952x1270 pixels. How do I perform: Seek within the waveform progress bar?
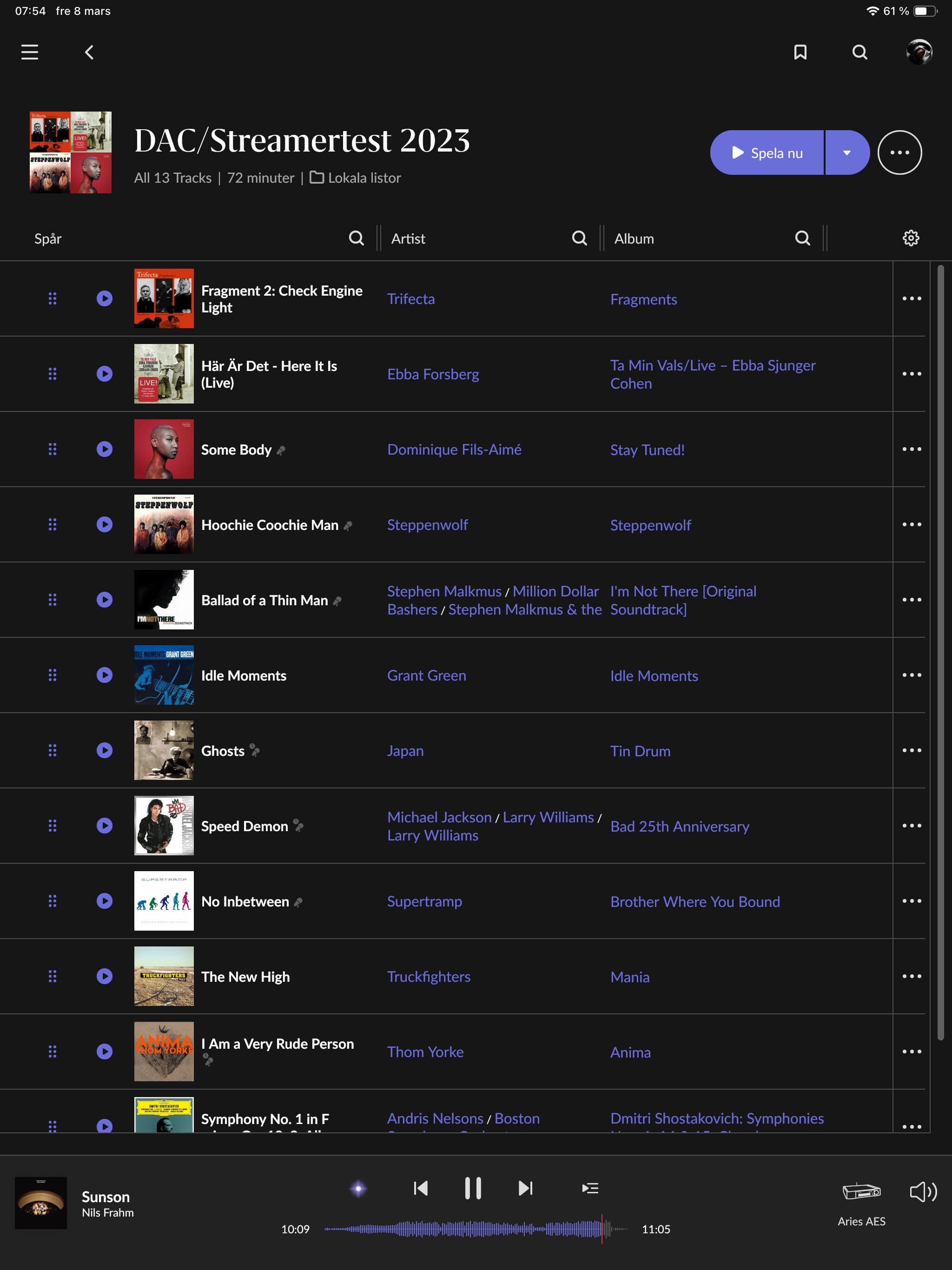coord(476,1229)
